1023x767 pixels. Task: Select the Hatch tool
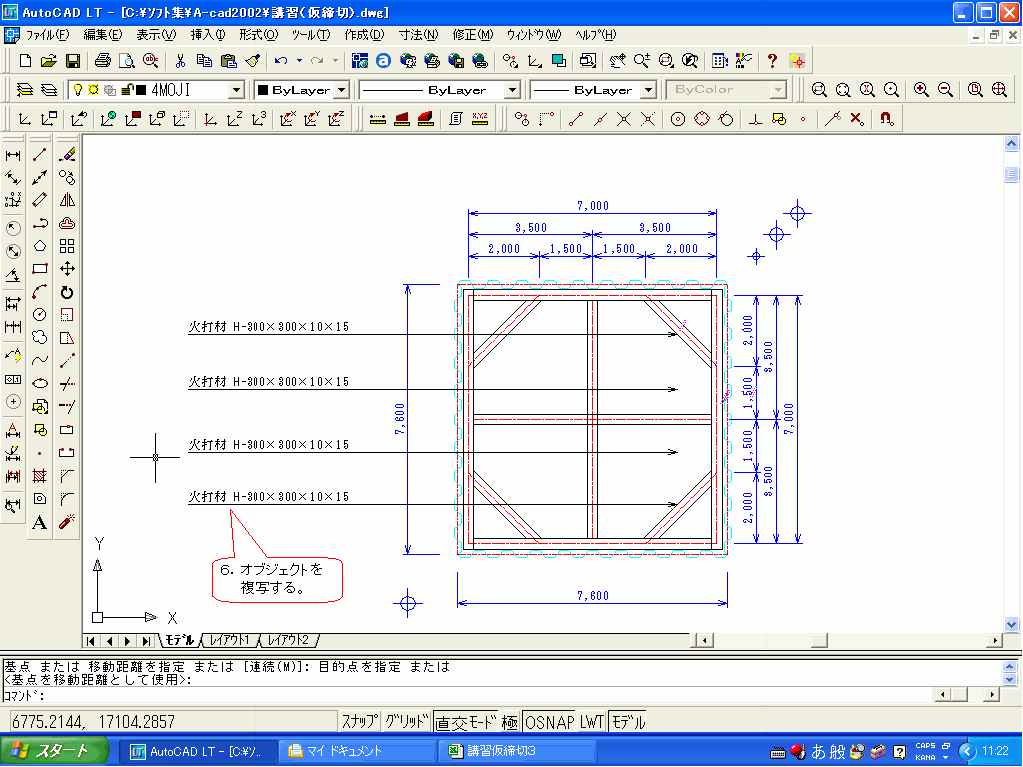40,475
